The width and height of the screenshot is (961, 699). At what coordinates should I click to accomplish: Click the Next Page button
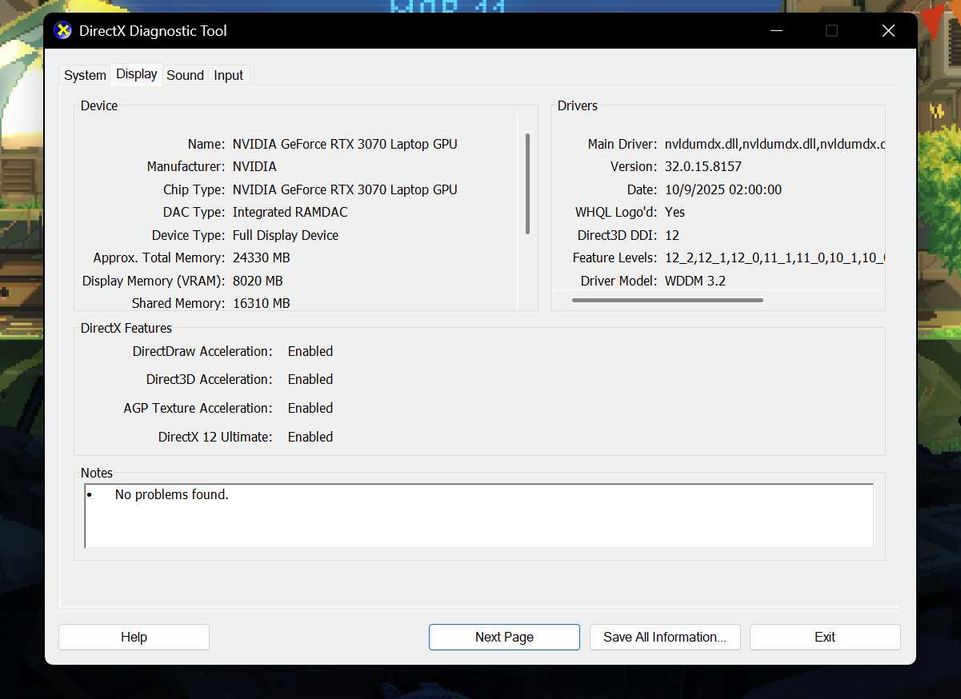(x=504, y=637)
